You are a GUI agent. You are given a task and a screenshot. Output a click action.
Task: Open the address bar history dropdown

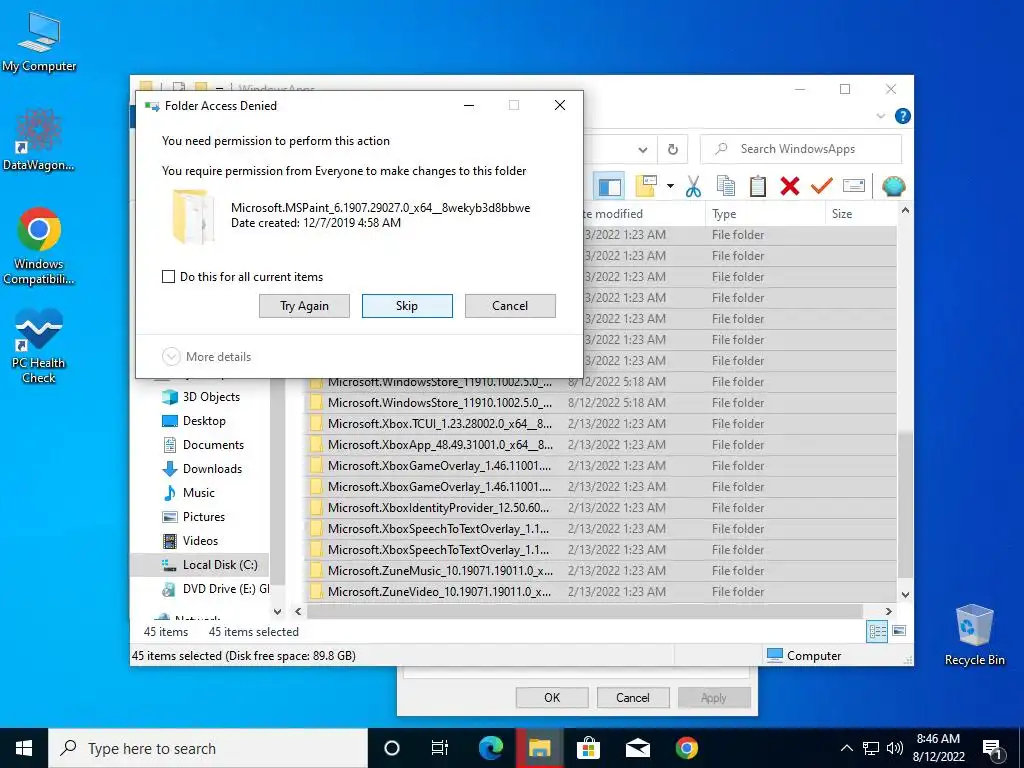(x=643, y=150)
